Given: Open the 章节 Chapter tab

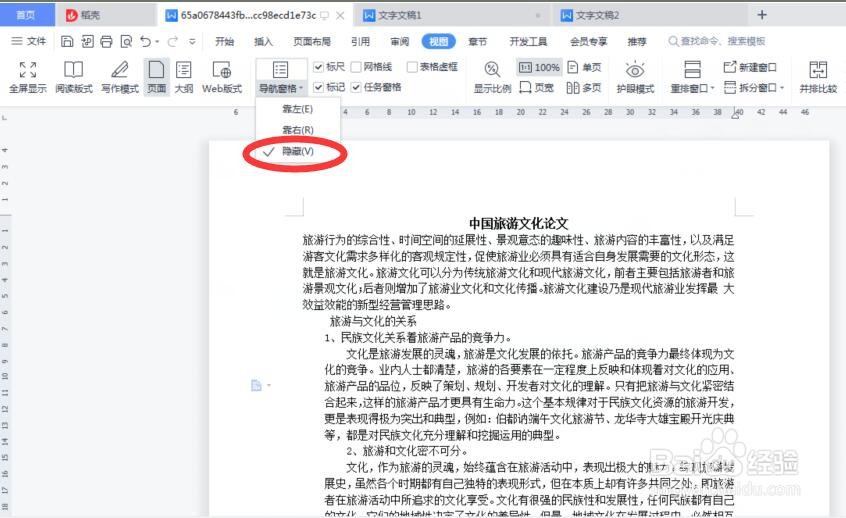Looking at the screenshot, I should (x=477, y=42).
